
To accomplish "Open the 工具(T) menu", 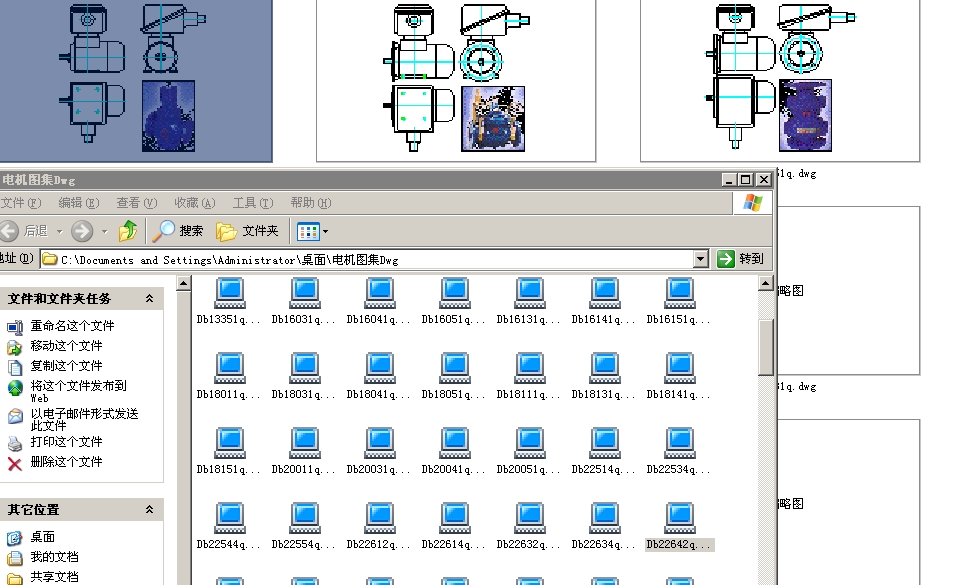I will [x=251, y=203].
